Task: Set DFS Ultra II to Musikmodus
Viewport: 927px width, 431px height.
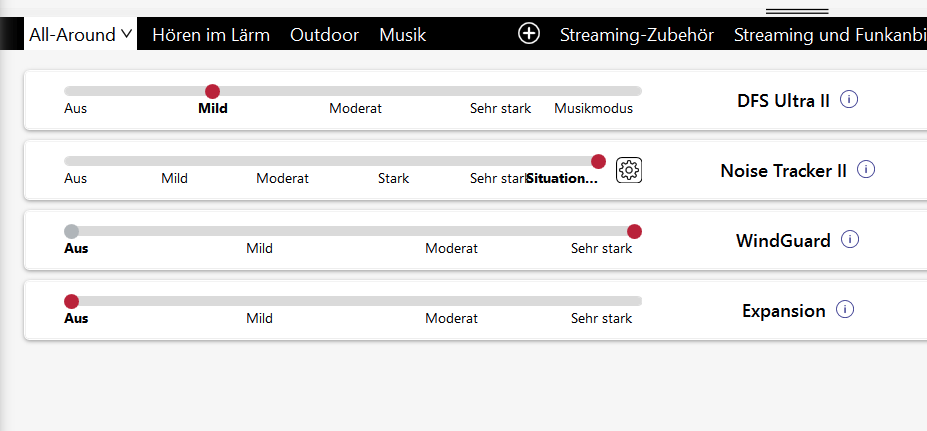Action: [x=594, y=91]
